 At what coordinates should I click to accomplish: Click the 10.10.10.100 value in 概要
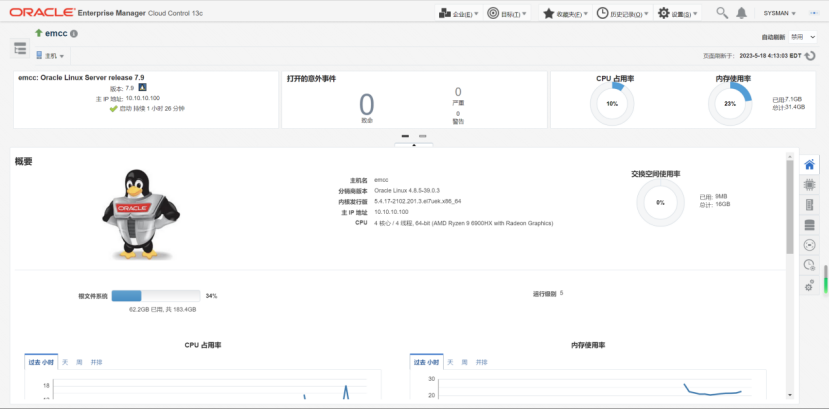[391, 212]
